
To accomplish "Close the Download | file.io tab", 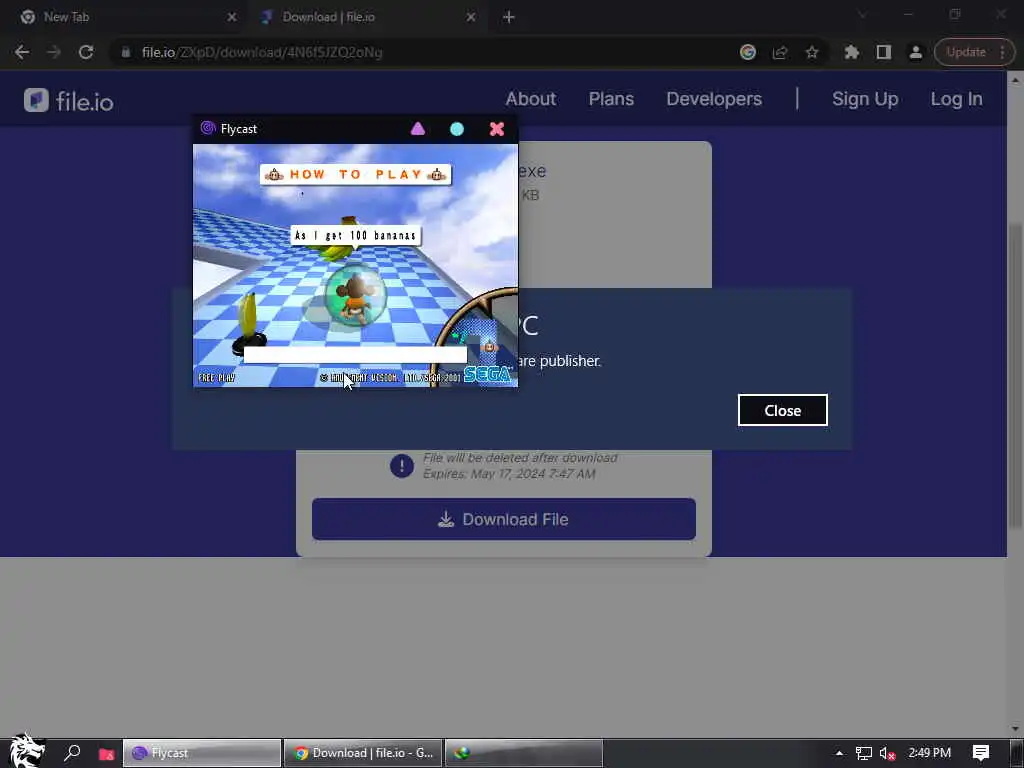I will [x=471, y=17].
